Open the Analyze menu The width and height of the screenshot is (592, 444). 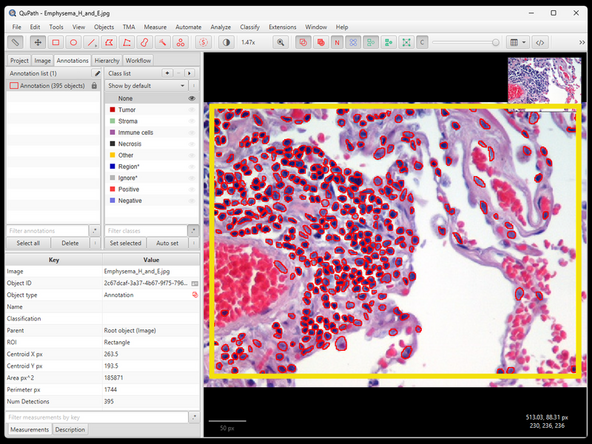point(220,27)
